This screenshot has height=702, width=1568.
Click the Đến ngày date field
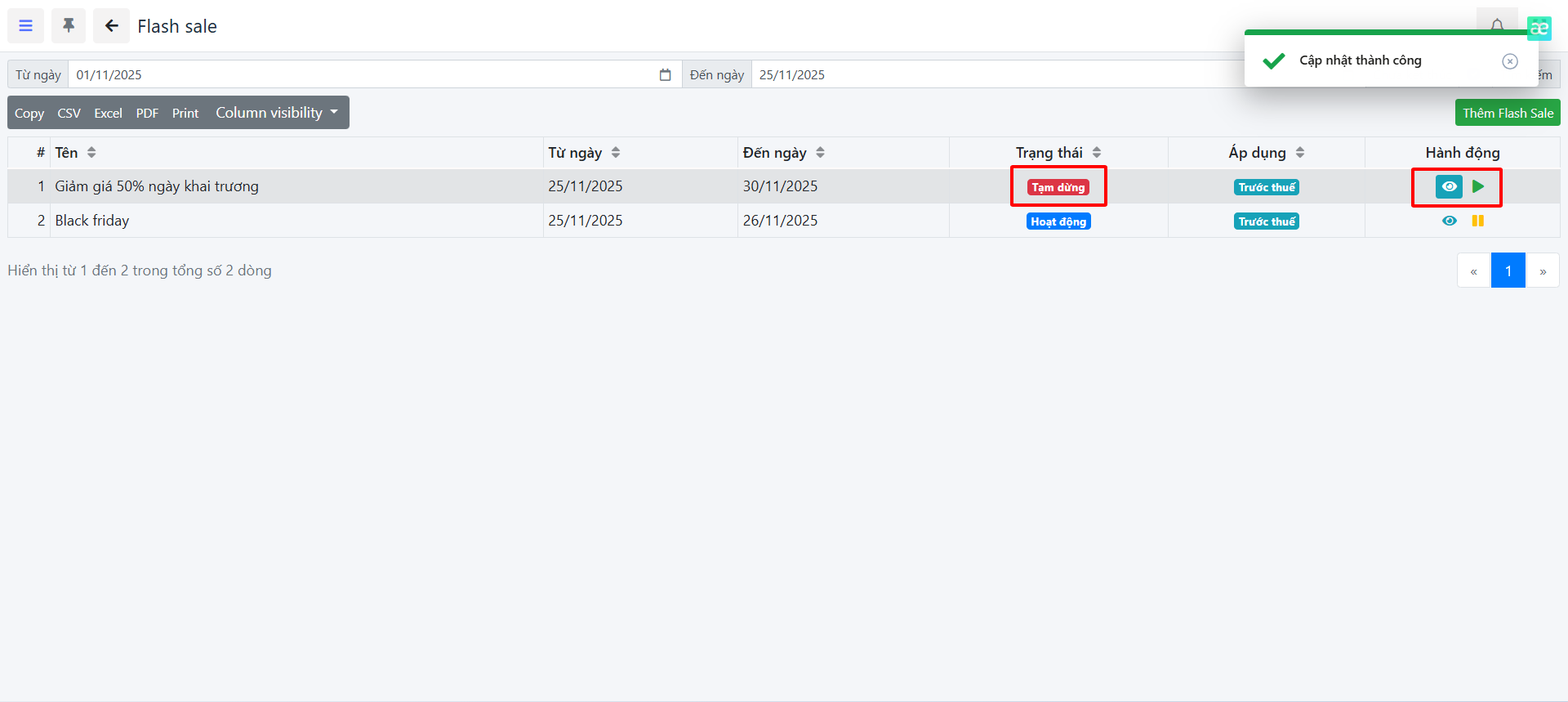(980, 75)
